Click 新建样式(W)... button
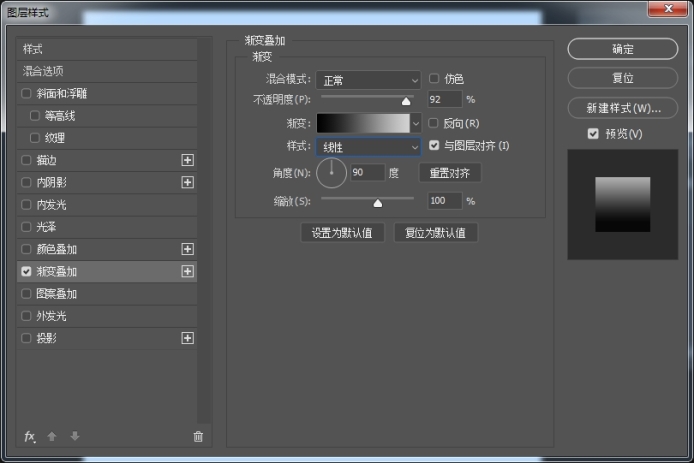 pyautogui.click(x=622, y=108)
